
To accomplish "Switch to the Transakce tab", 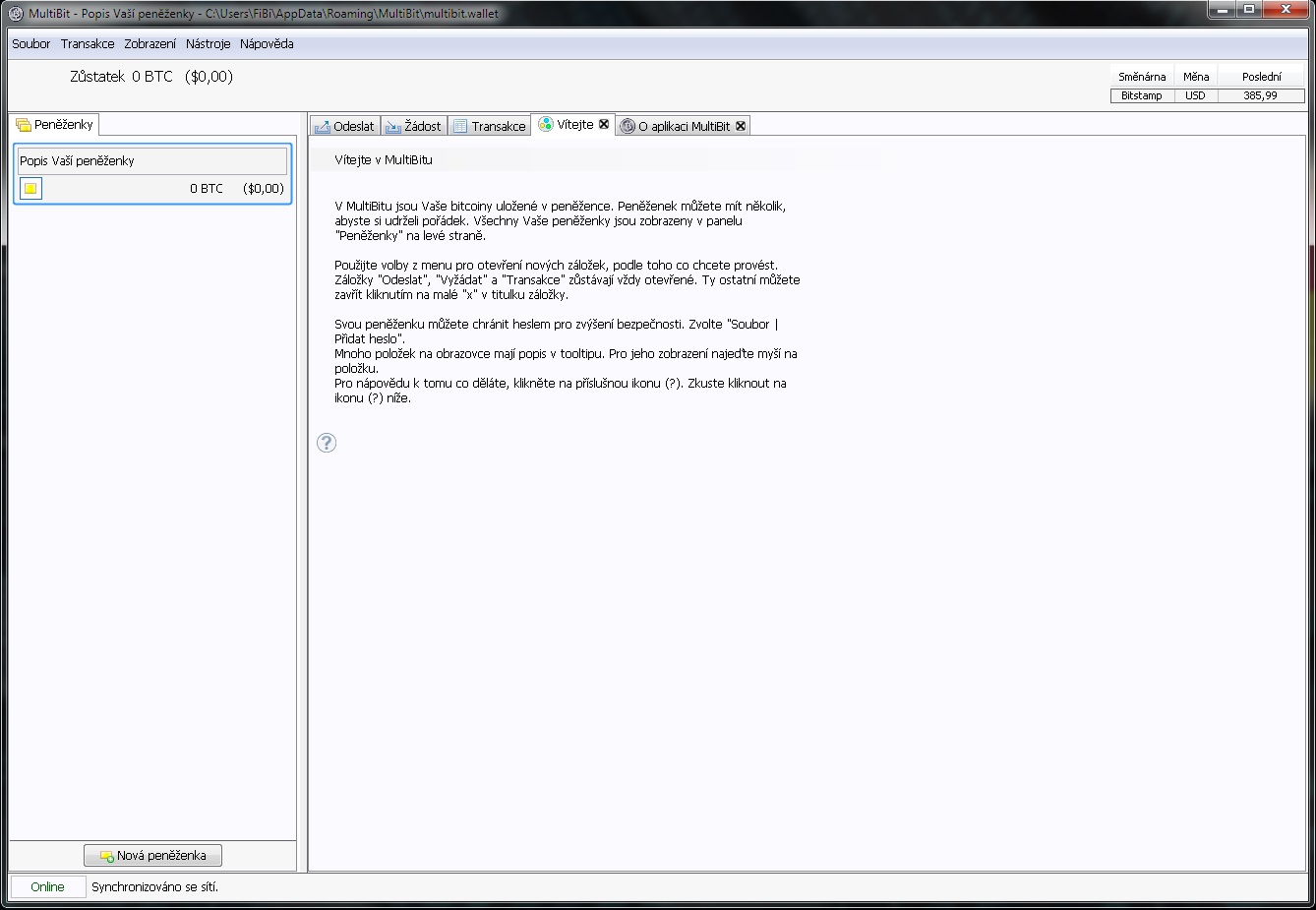I will 489,126.
